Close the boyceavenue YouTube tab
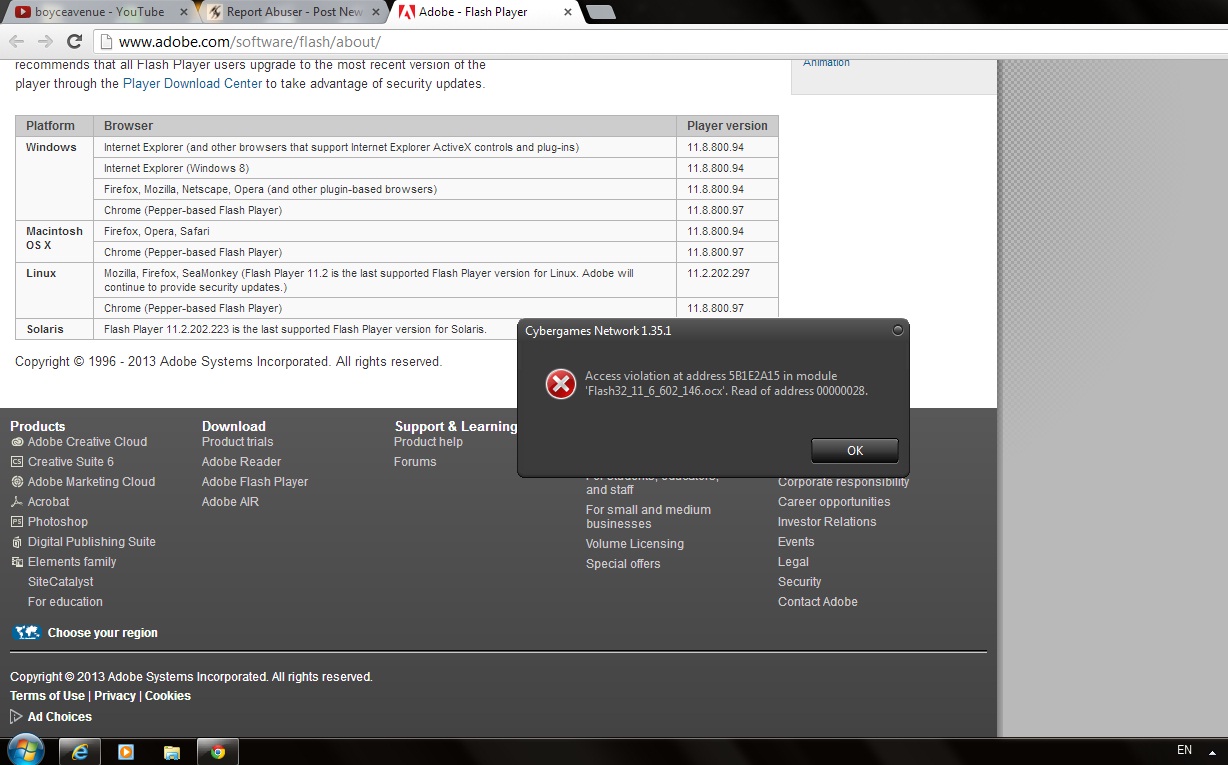 [182, 12]
